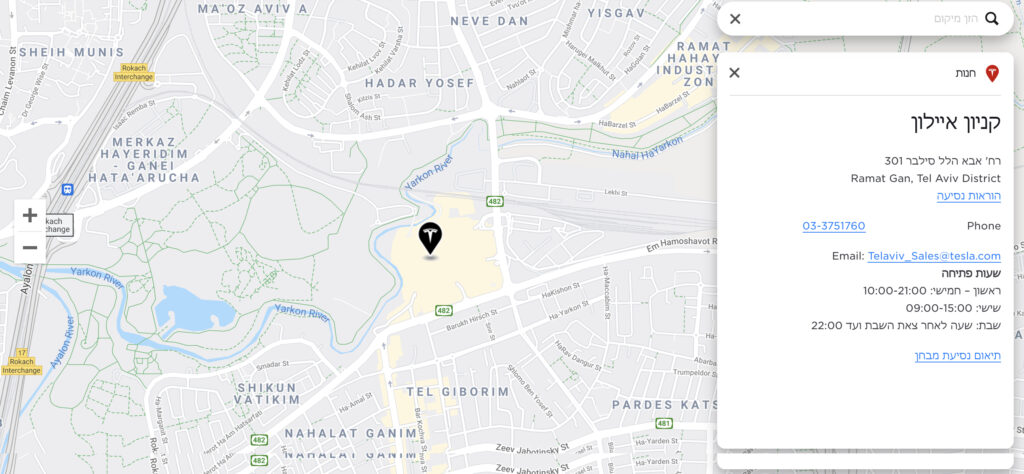Zoom out using the minus button

point(30,247)
